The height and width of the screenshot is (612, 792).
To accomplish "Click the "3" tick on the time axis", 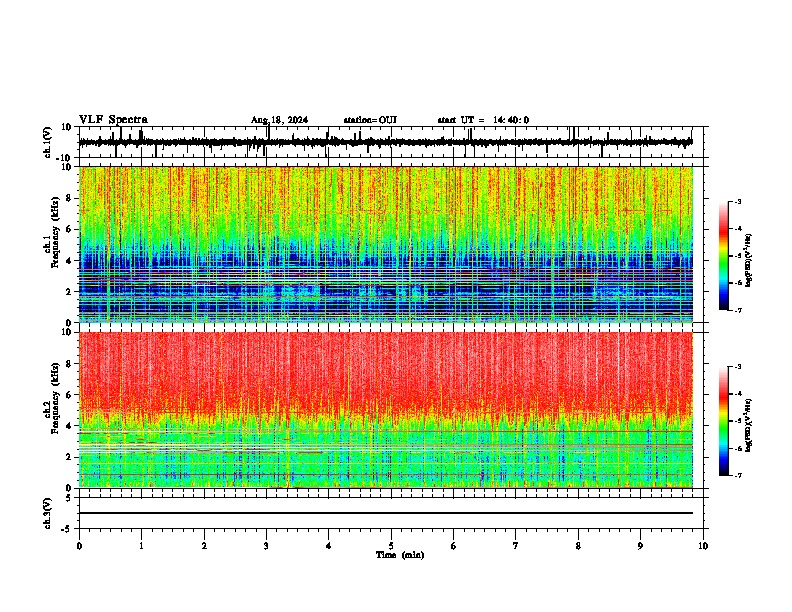I will tap(266, 546).
